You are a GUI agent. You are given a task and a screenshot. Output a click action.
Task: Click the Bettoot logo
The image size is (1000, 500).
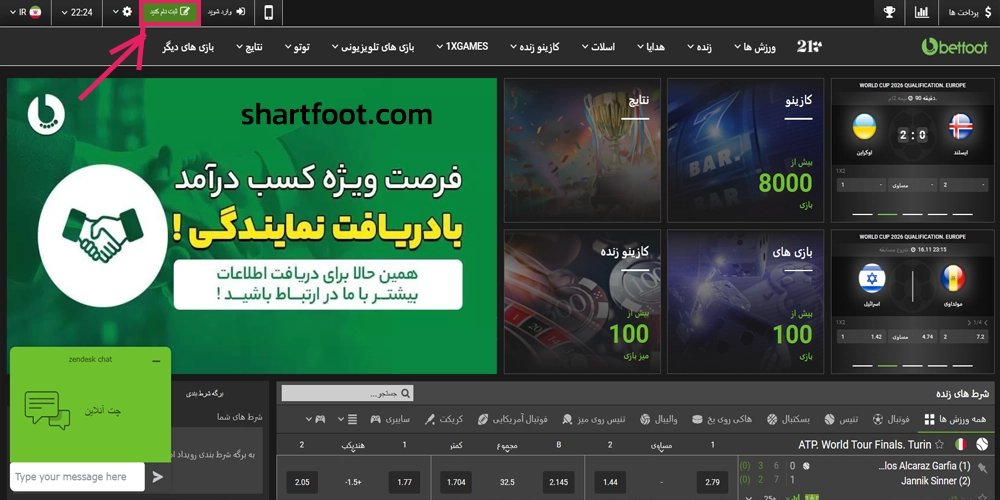point(954,47)
